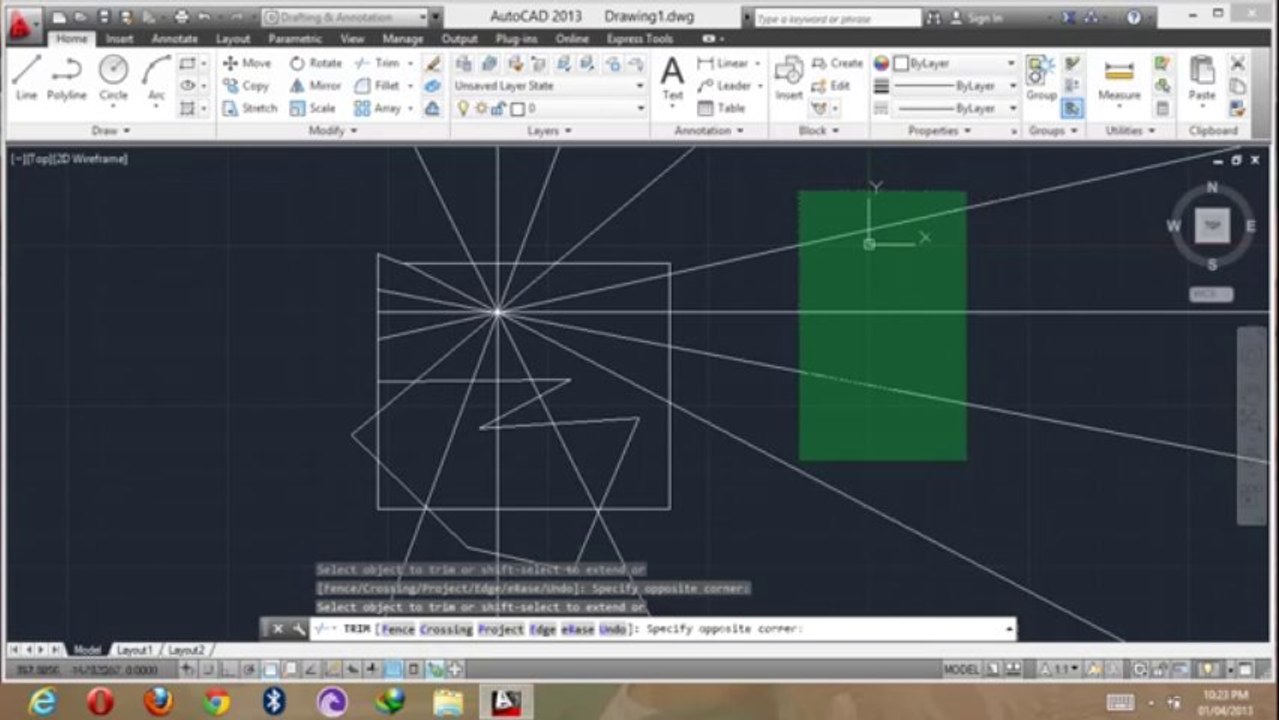Screen dimensions: 1279x720
Task: Click the Trim tool
Action: (x=377, y=63)
